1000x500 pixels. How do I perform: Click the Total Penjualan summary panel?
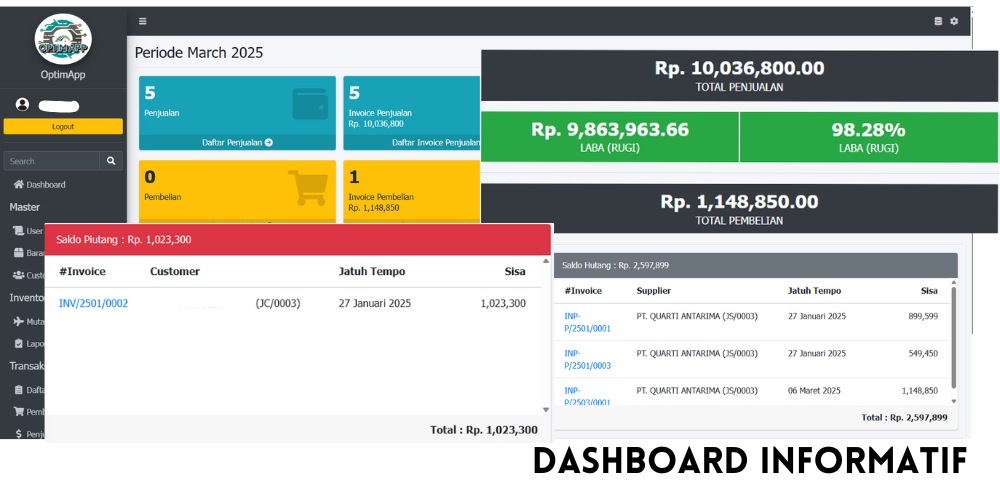(739, 76)
